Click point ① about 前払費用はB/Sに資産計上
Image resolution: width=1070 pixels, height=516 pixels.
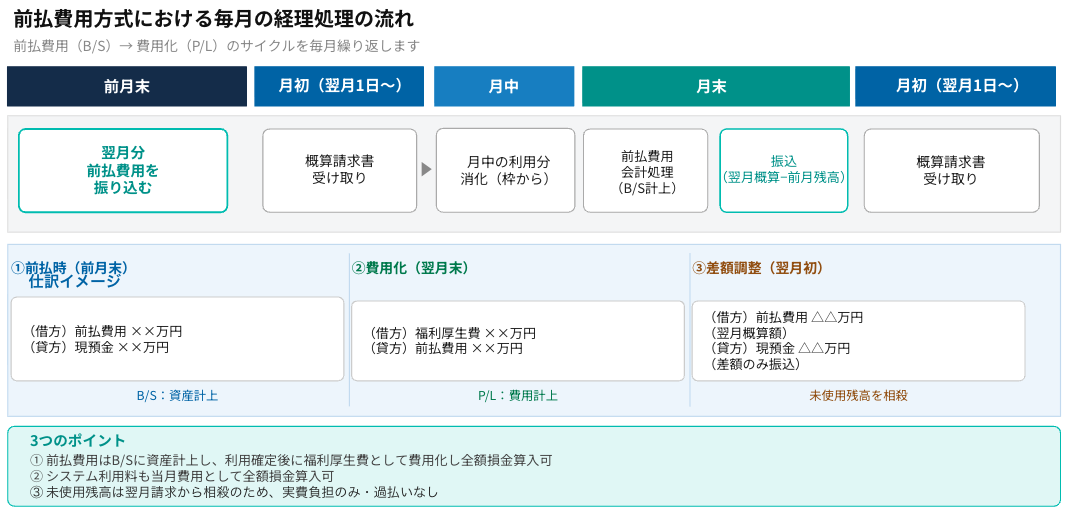(x=291, y=460)
